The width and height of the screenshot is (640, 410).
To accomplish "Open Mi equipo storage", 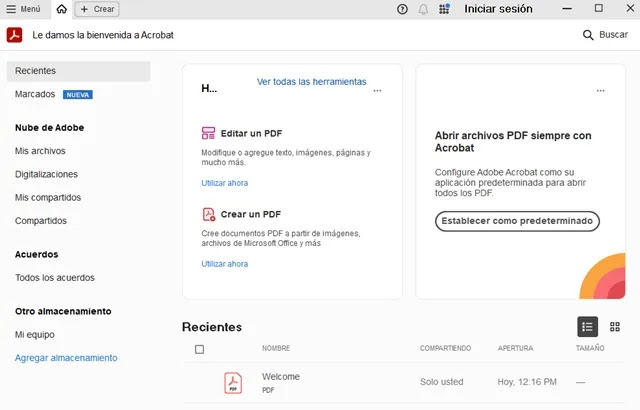I will (35, 335).
